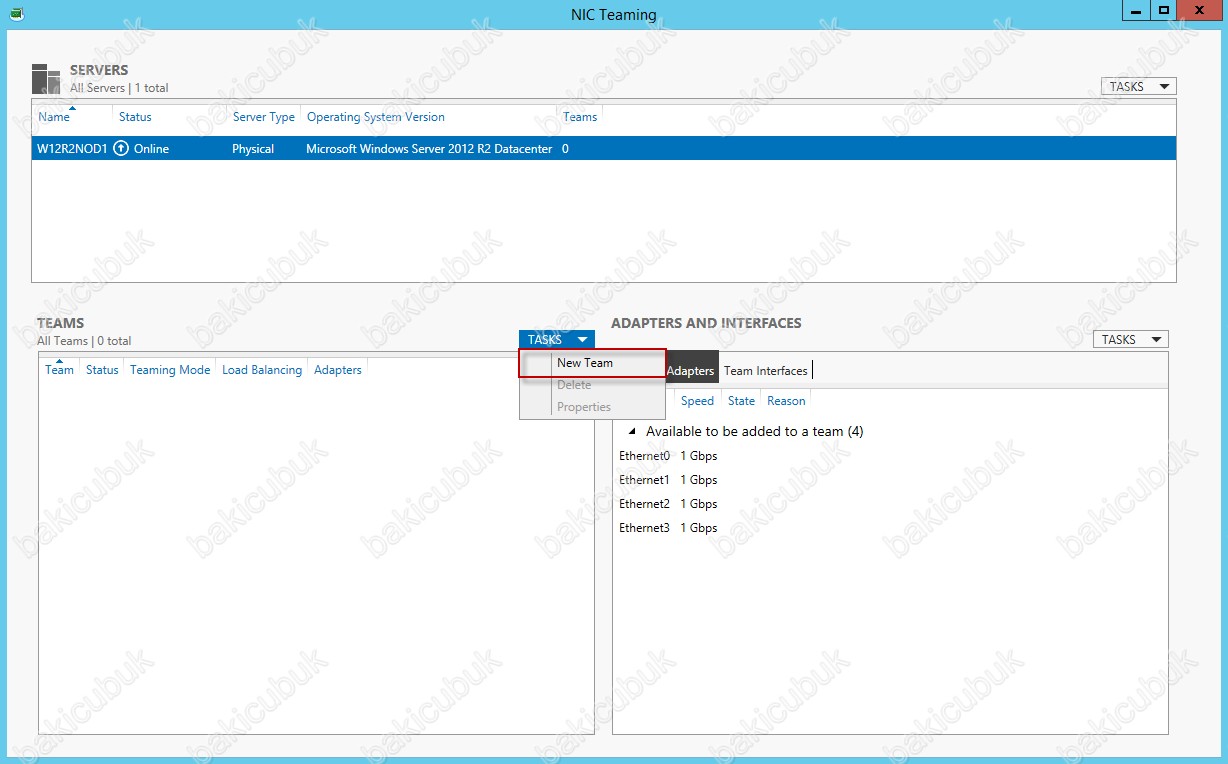
Task: Open the Servers TASKS dropdown
Action: [1138, 87]
